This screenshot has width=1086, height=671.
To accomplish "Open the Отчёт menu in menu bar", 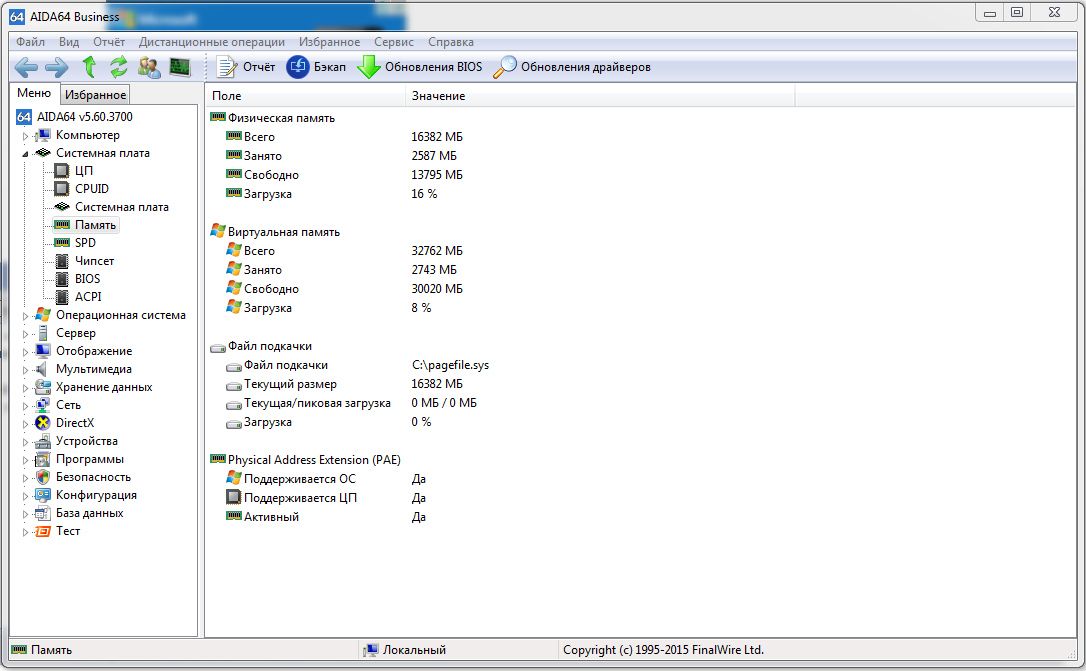I will 109,42.
